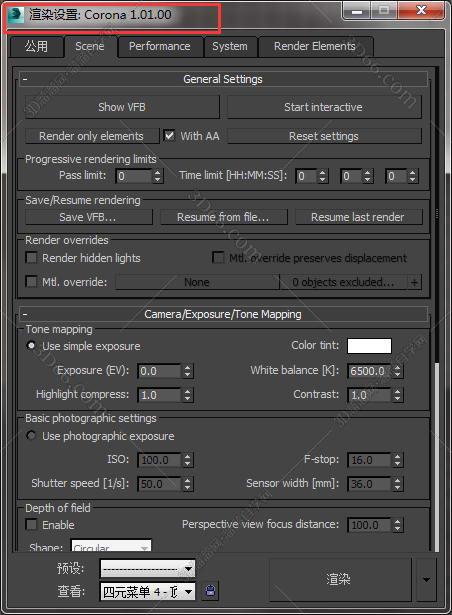Enable Depth of field checkbox
The height and width of the screenshot is (615, 452).
[x=31, y=524]
